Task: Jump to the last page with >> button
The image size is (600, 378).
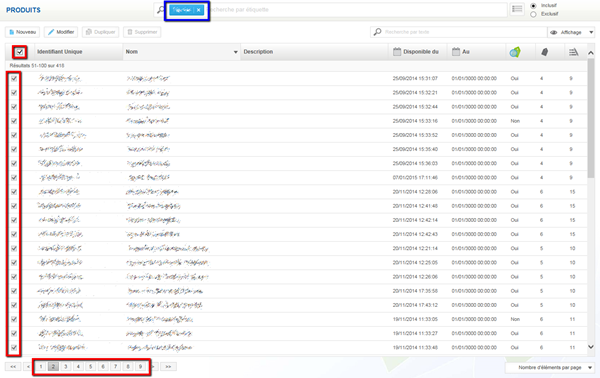Action: [168, 367]
